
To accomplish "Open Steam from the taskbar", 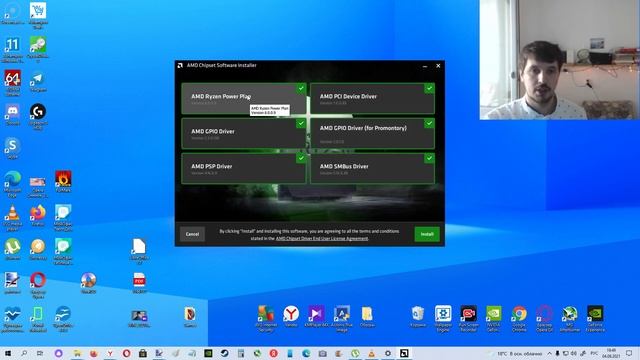I will 224,353.
